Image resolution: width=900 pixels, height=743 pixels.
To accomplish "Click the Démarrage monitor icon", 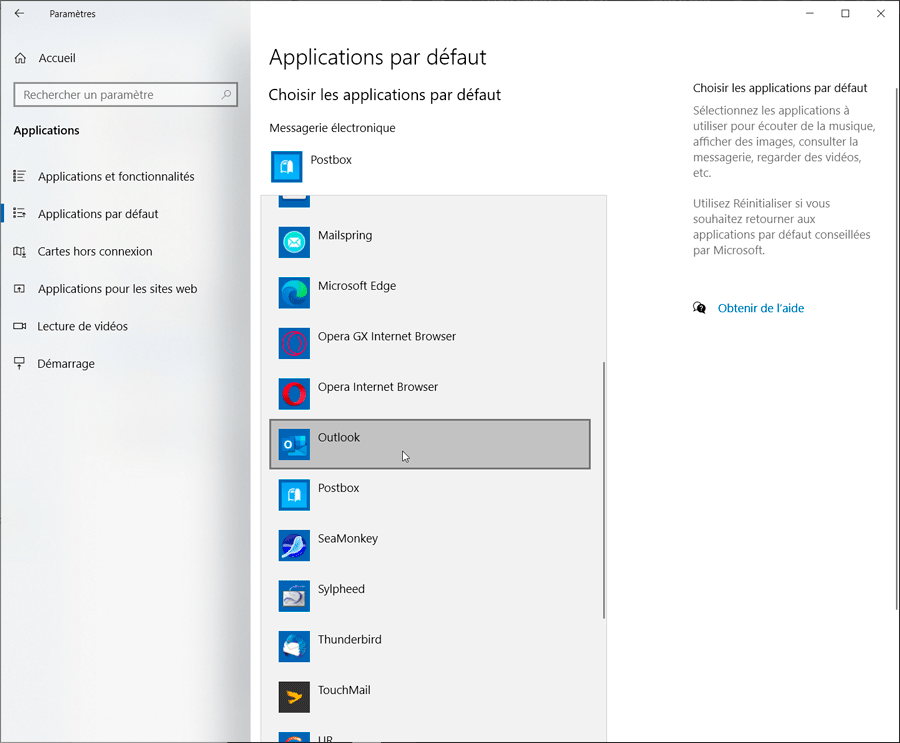I will tap(19, 363).
